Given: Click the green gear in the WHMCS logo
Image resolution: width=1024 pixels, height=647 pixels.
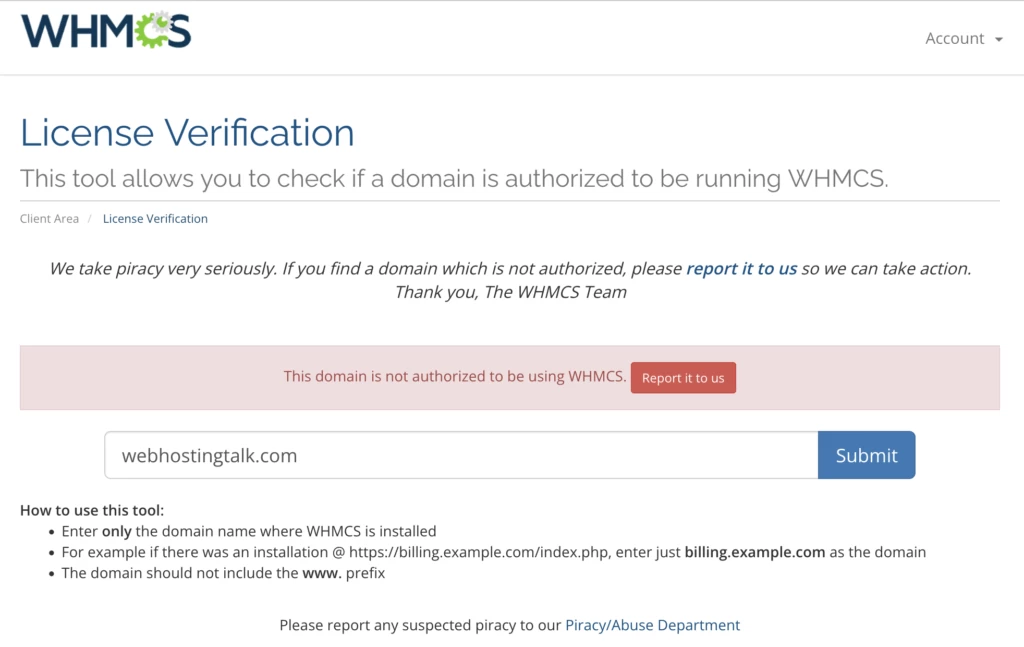Looking at the screenshot, I should [154, 31].
